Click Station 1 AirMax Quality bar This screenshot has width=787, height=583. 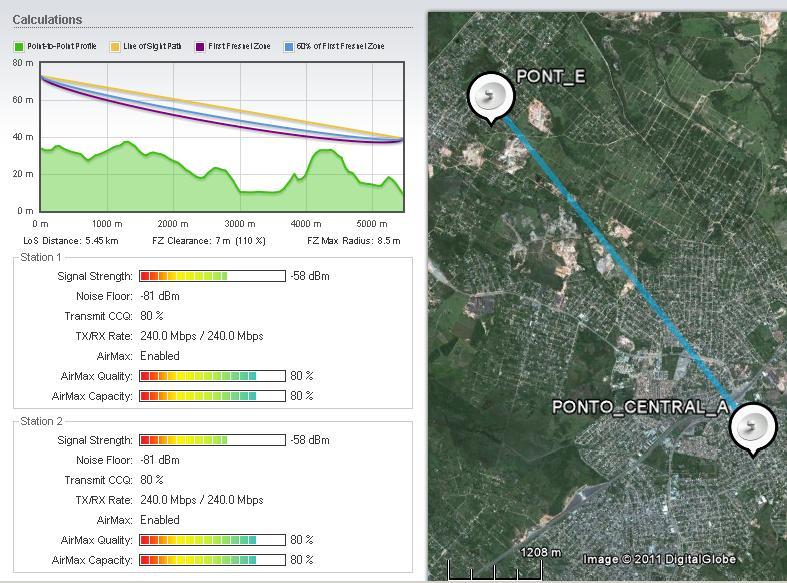(x=212, y=376)
